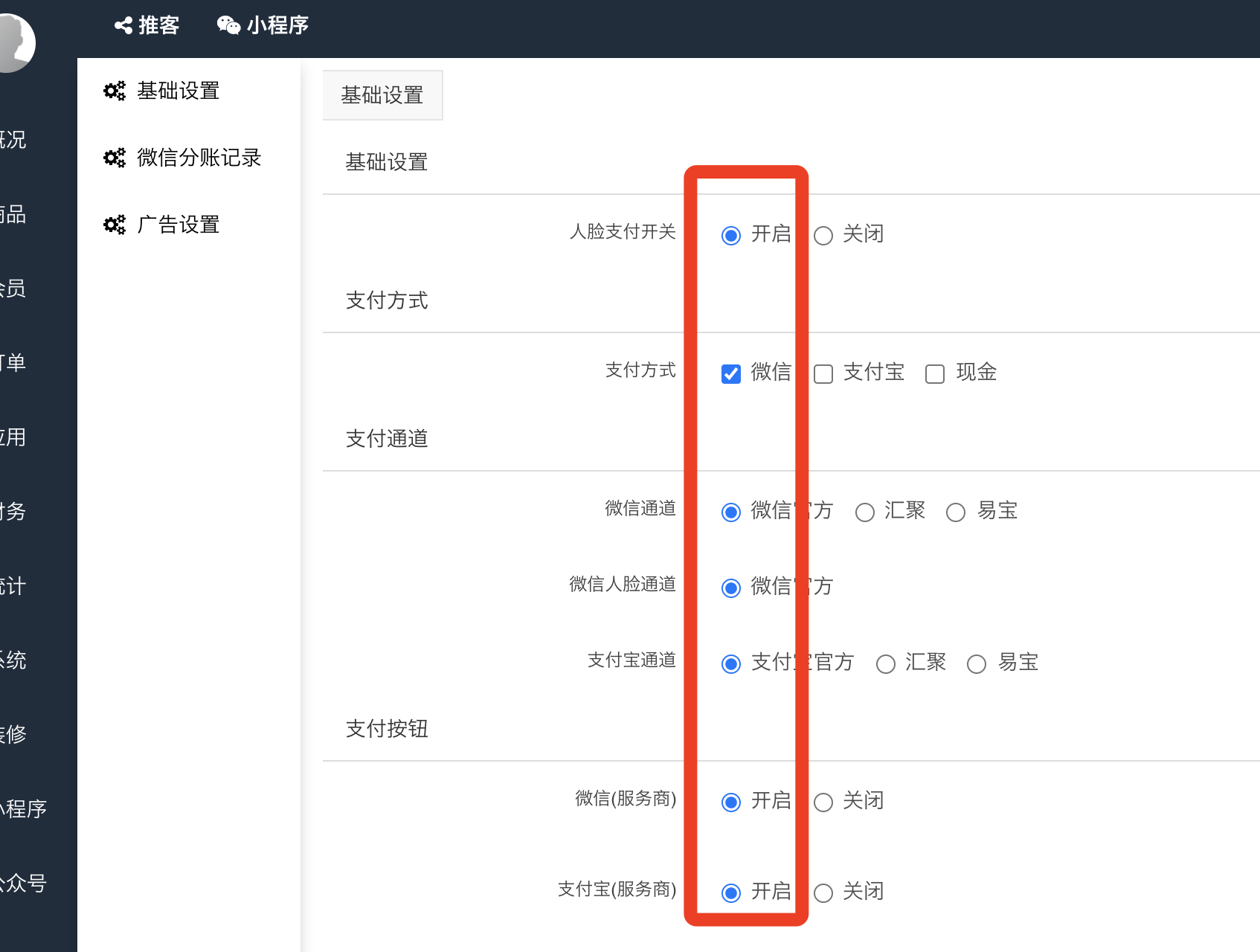Go to the 广告设置 submenu link
1260x952 pixels.
click(x=178, y=225)
